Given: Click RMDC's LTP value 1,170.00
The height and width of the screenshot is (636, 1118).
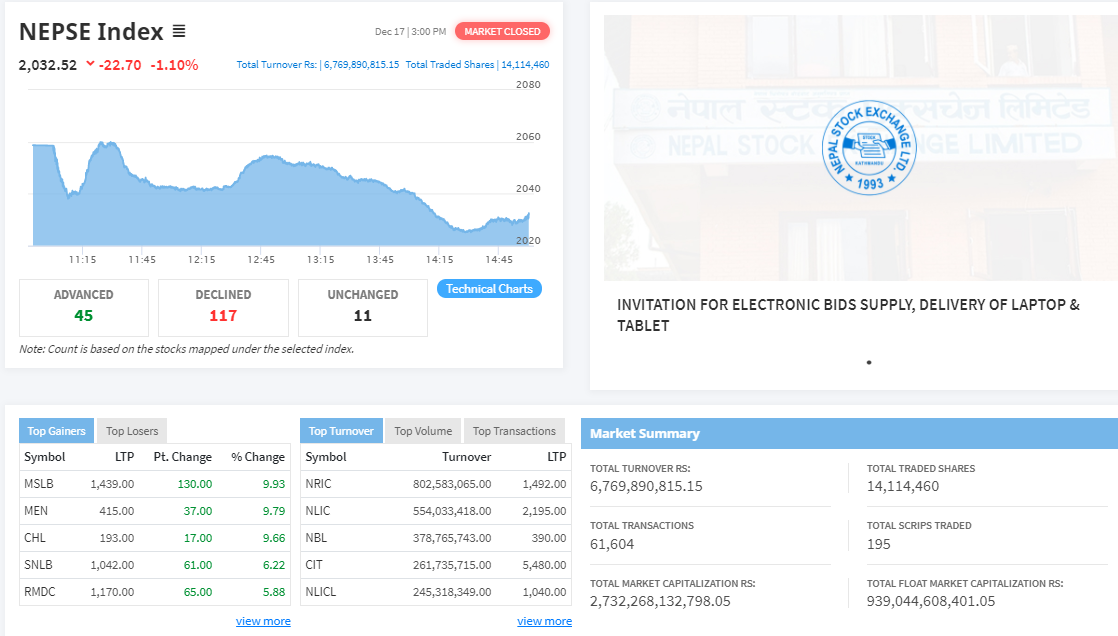Looking at the screenshot, I should tap(112, 593).
